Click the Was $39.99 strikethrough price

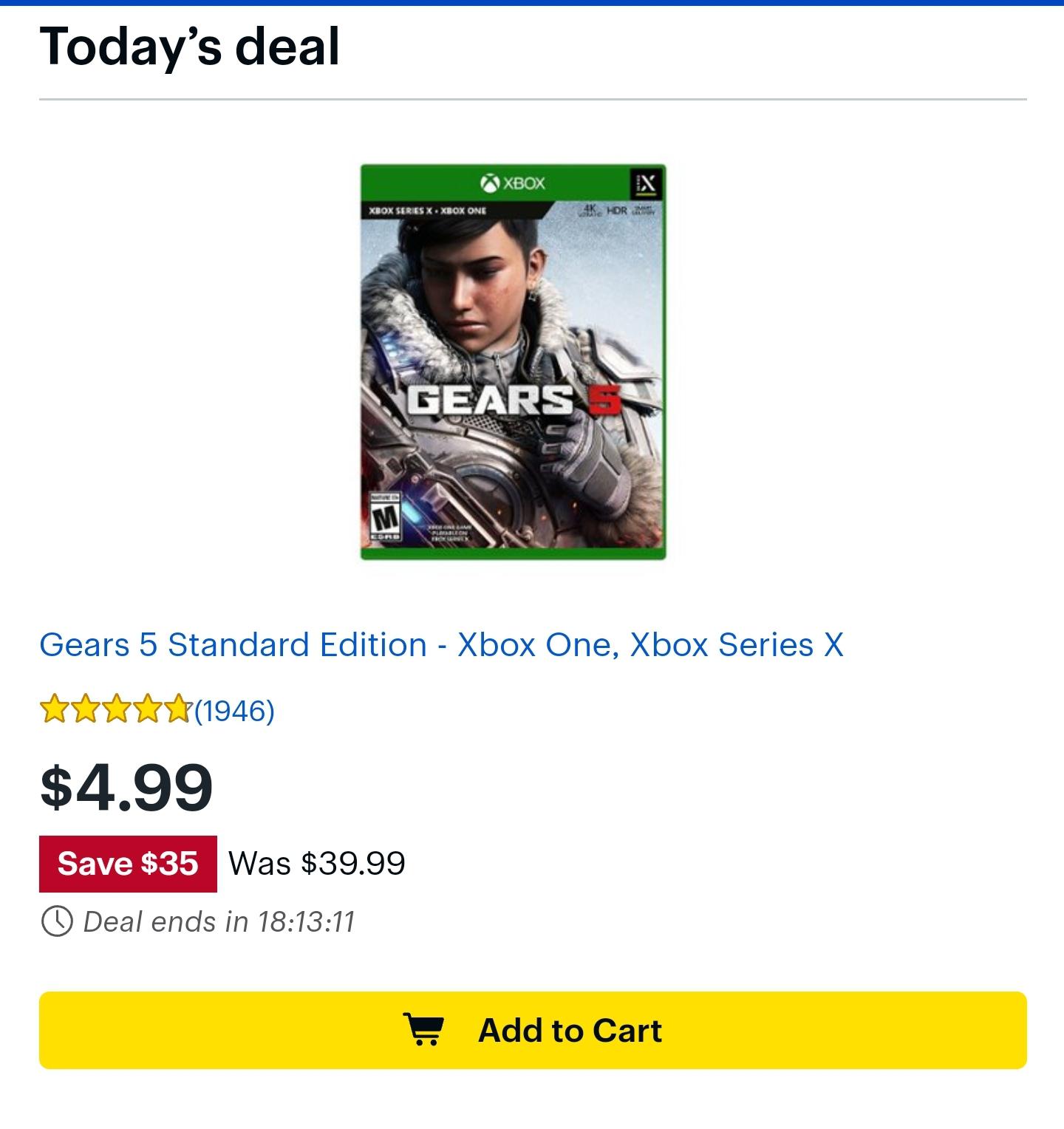click(x=316, y=864)
